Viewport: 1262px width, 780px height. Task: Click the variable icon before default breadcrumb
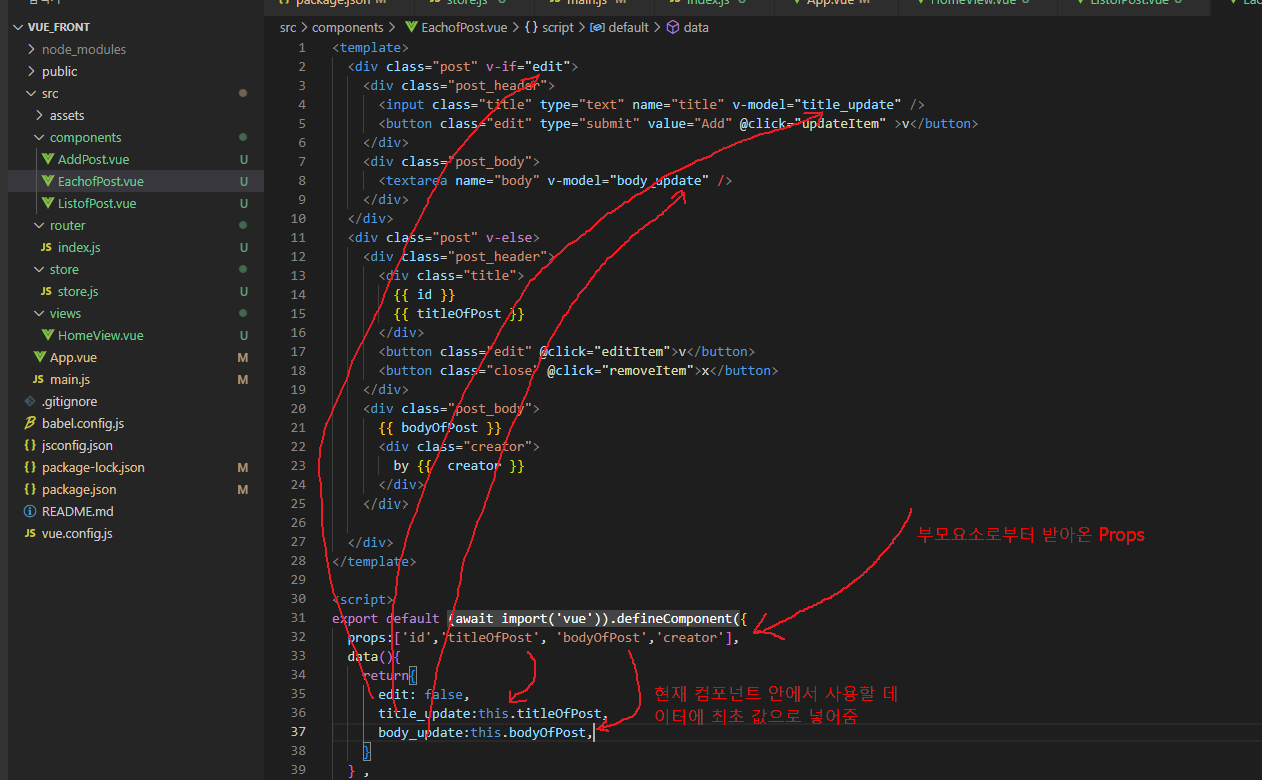coord(596,27)
